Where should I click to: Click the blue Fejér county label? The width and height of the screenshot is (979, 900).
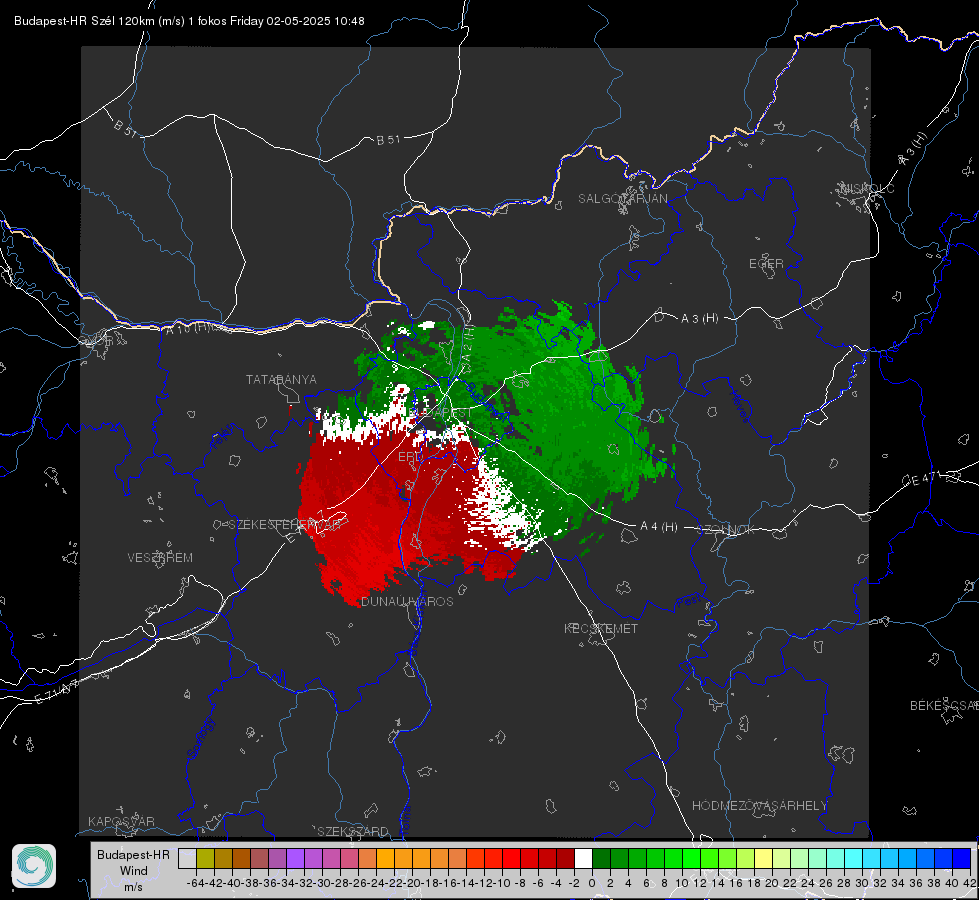[x=224, y=436]
